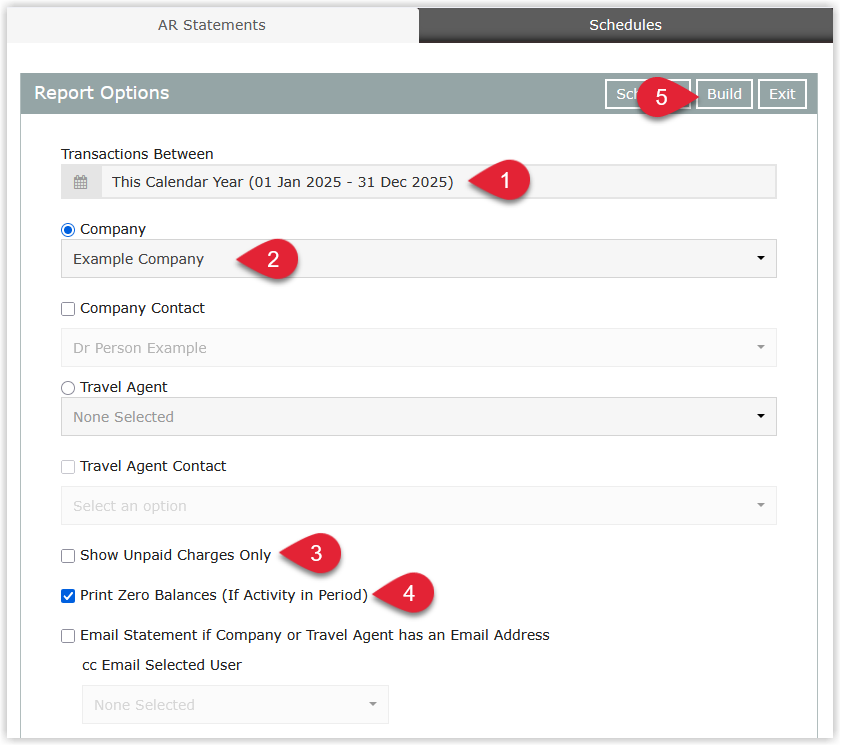
Task: Select the Travel Agent radio button
Action: [68, 388]
